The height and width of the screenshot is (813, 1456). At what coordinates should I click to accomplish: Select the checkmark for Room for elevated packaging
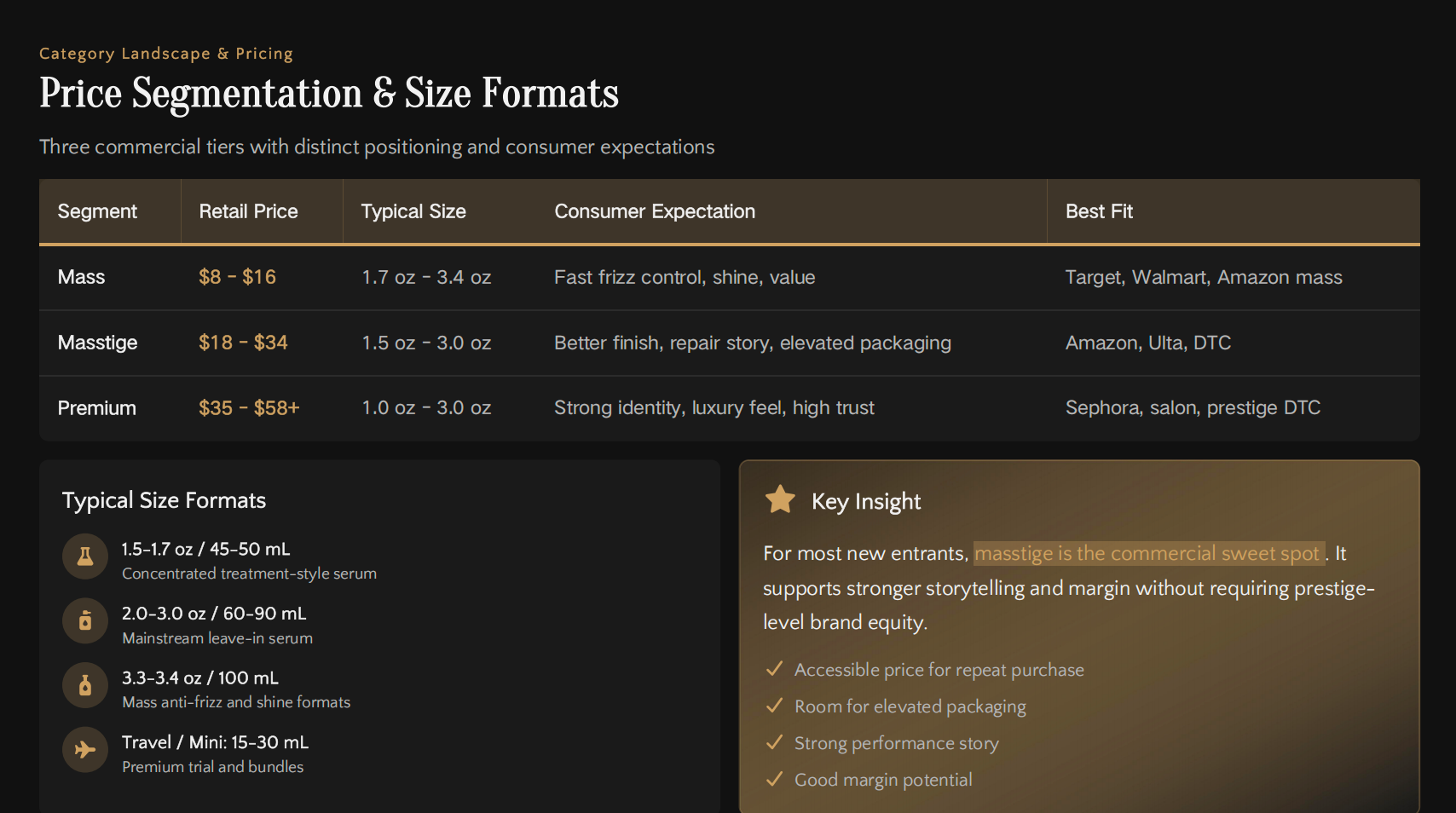point(774,706)
